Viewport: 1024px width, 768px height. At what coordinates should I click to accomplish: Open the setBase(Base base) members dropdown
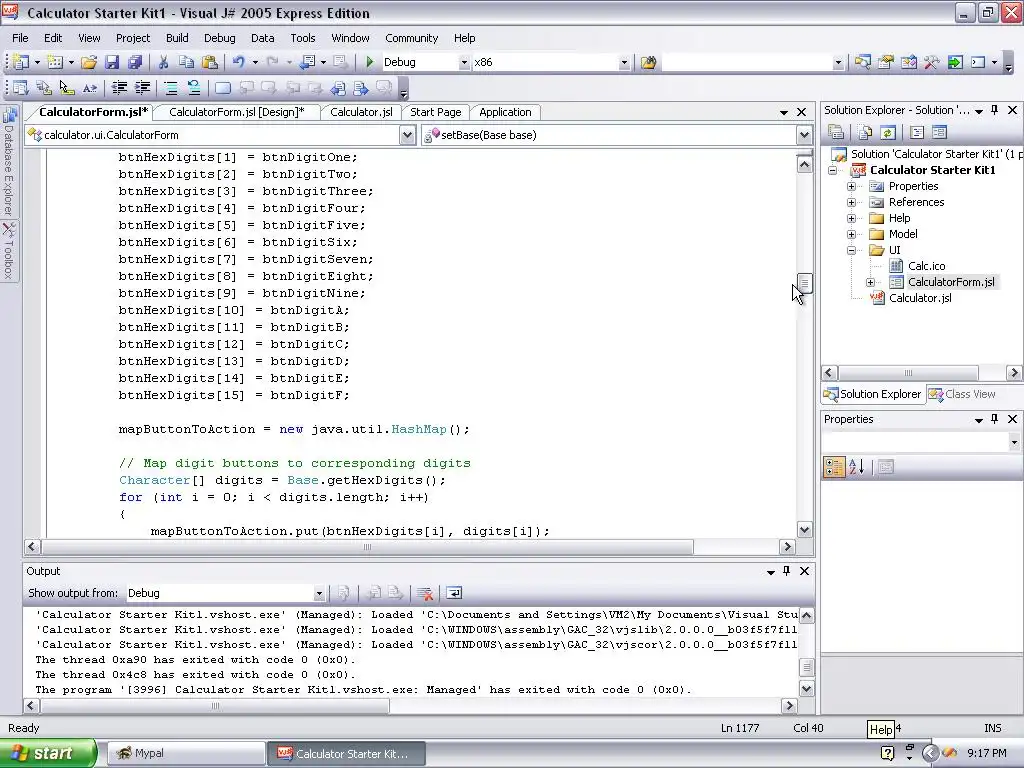[804, 135]
